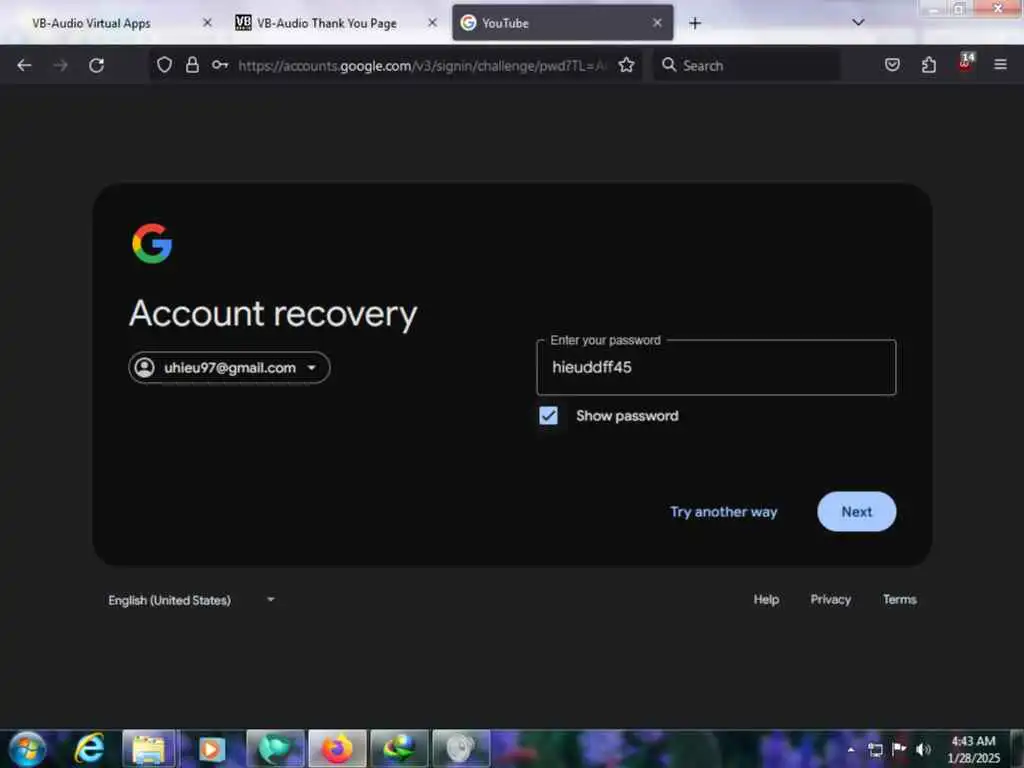Viewport: 1024px width, 768px height.
Task: Open the volume speaker tray icon
Action: [923, 750]
